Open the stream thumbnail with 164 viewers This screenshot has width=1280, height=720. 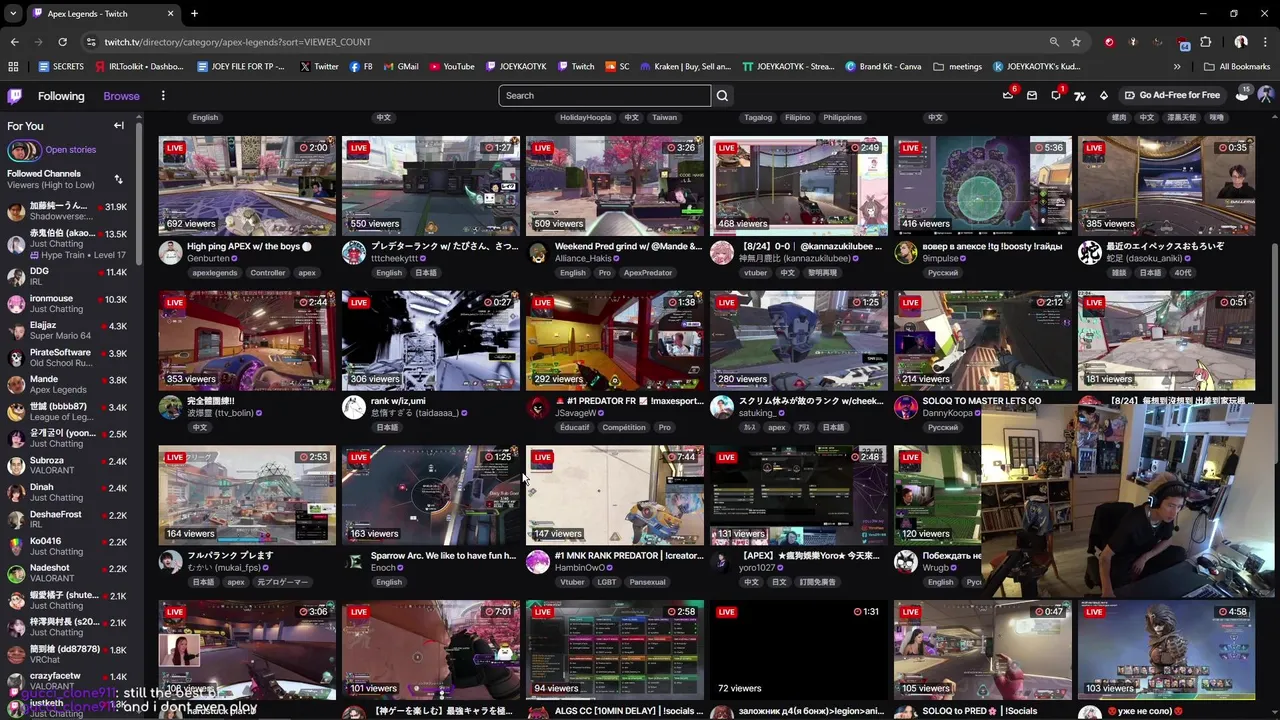(247, 496)
